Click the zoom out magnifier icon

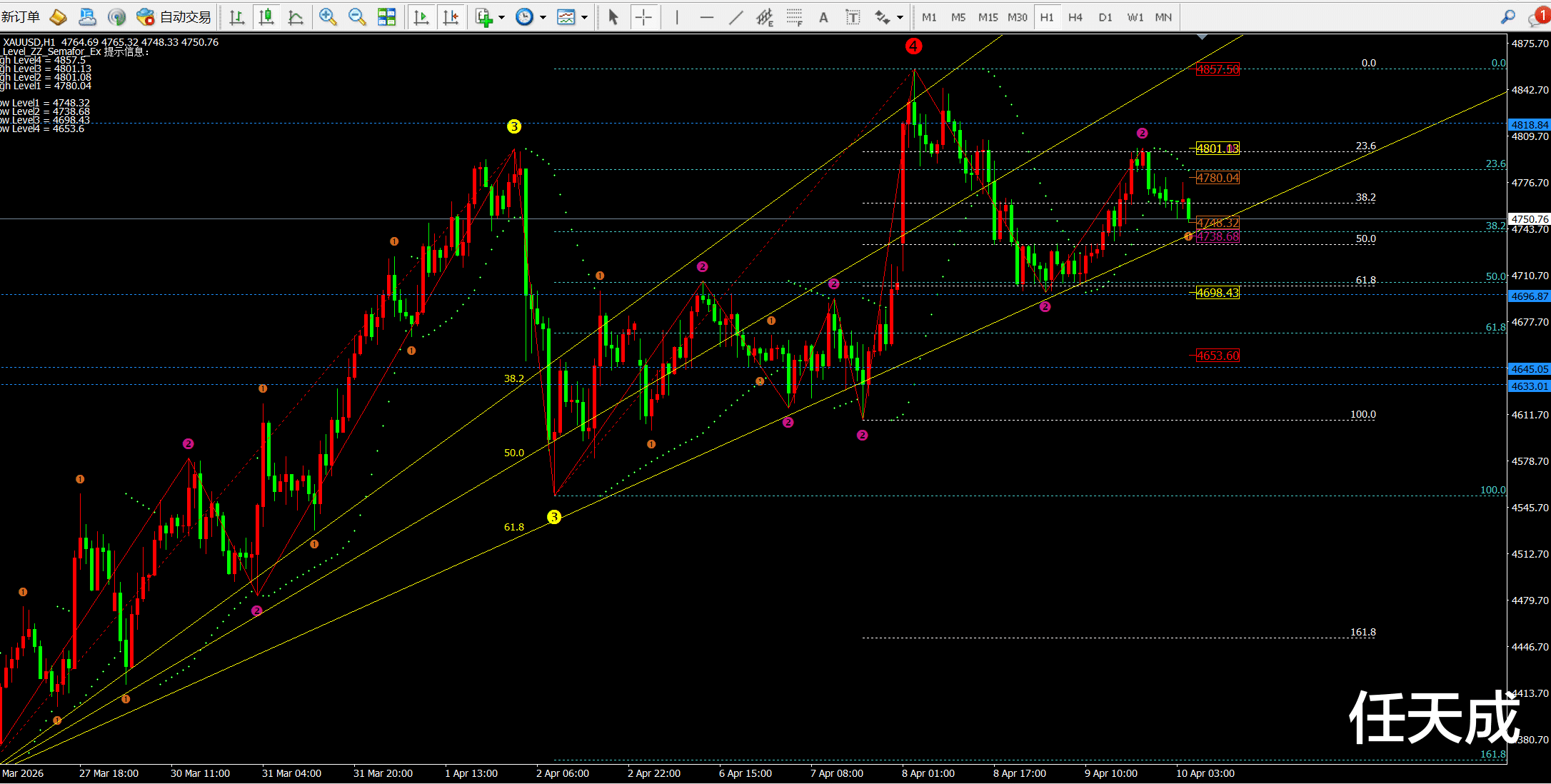(357, 17)
